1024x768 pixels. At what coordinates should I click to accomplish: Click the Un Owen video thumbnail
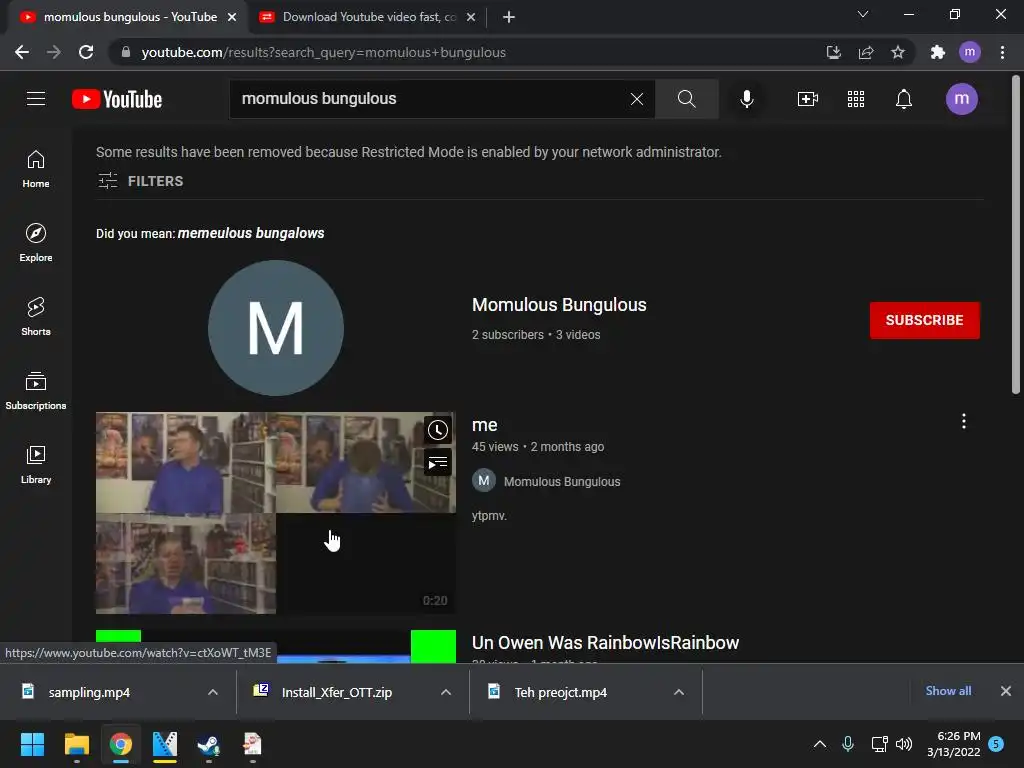(x=276, y=647)
